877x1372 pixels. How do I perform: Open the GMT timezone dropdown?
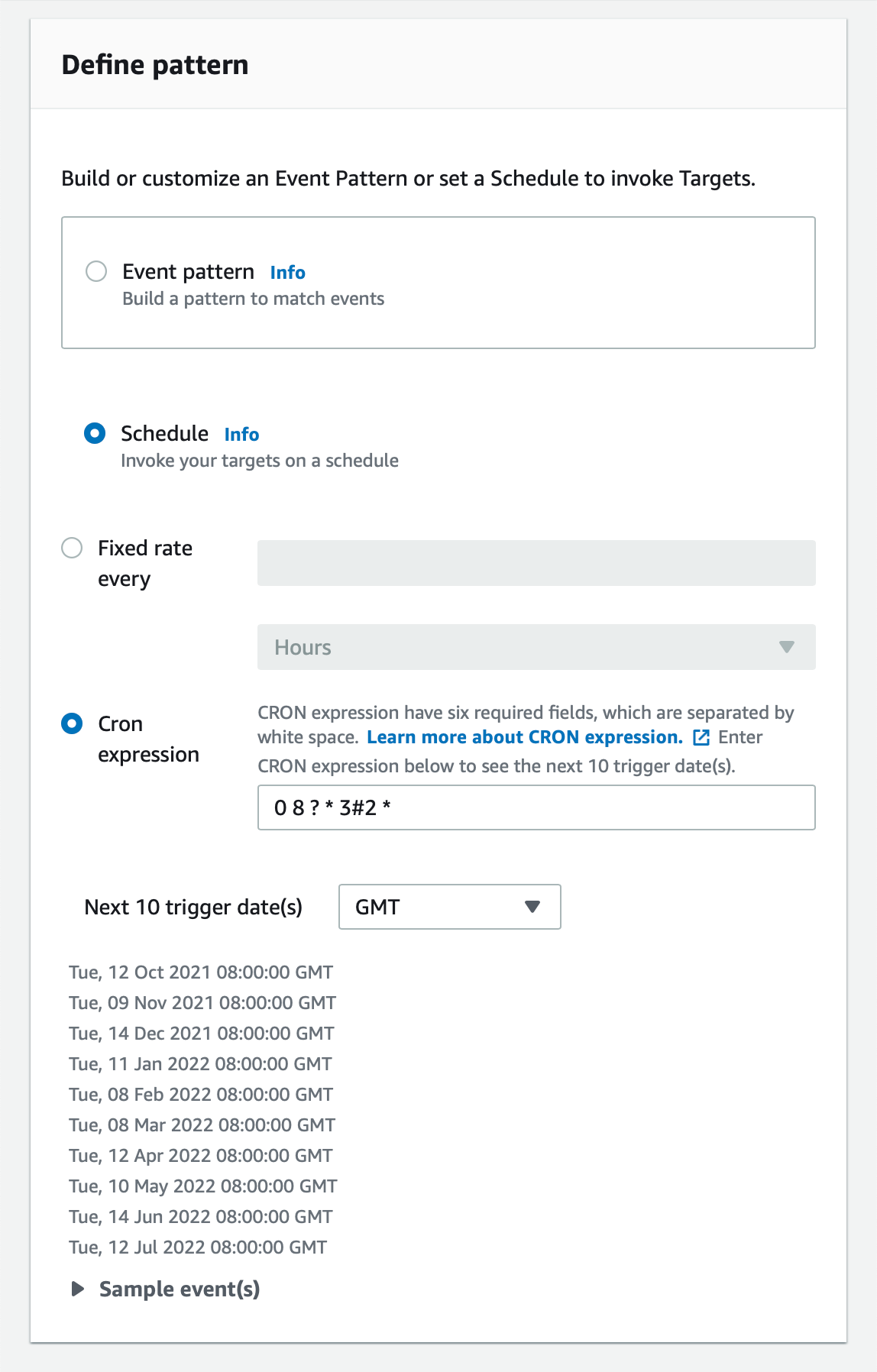coord(450,907)
